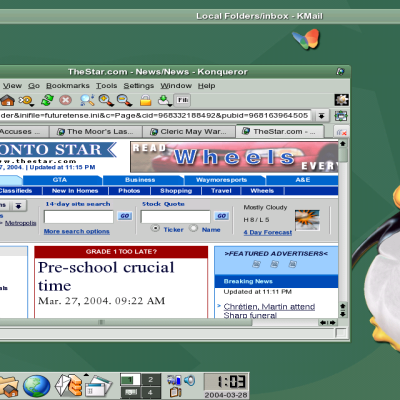
Task: Click the download/save arrow icon
Action: (164, 100)
